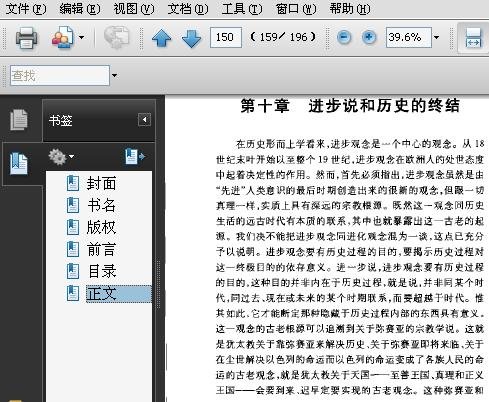
Task: Click the bookmark icon beside 版权
Action: [x=73, y=227]
